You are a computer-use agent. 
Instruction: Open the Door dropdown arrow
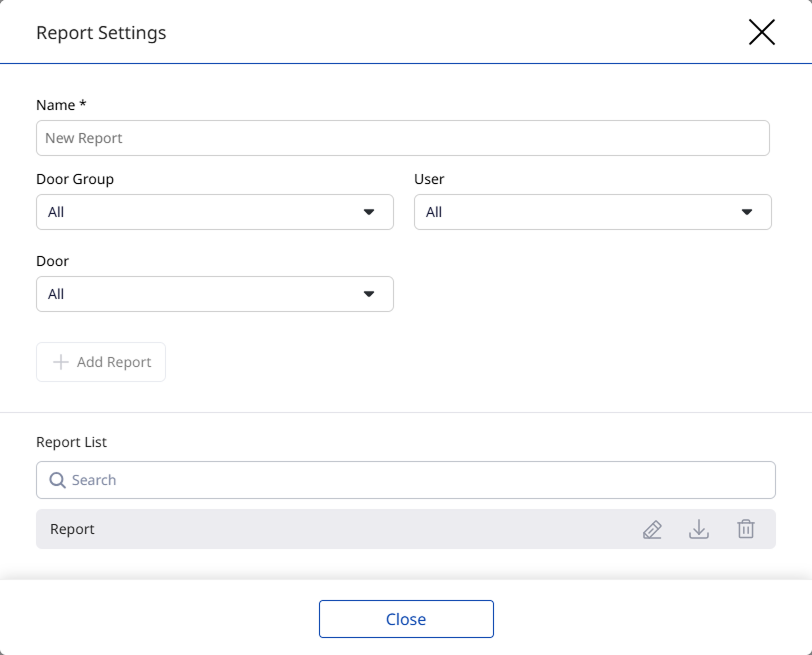369,294
